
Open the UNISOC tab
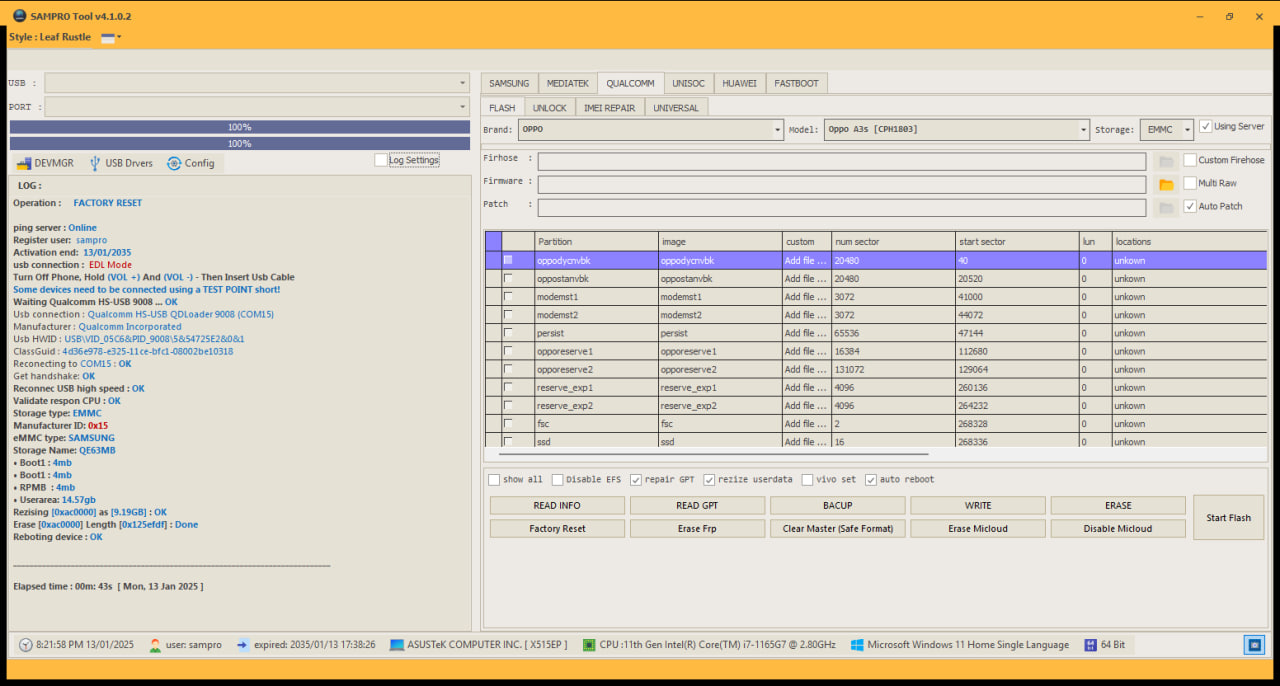pos(688,83)
